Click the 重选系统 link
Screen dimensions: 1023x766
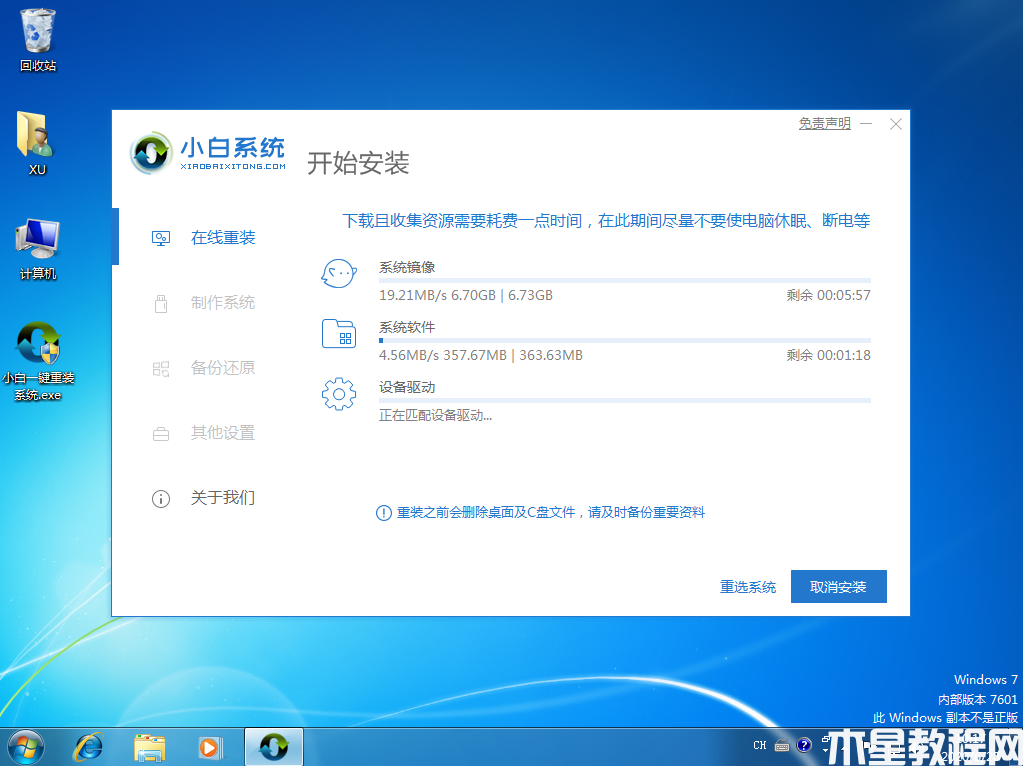click(748, 587)
